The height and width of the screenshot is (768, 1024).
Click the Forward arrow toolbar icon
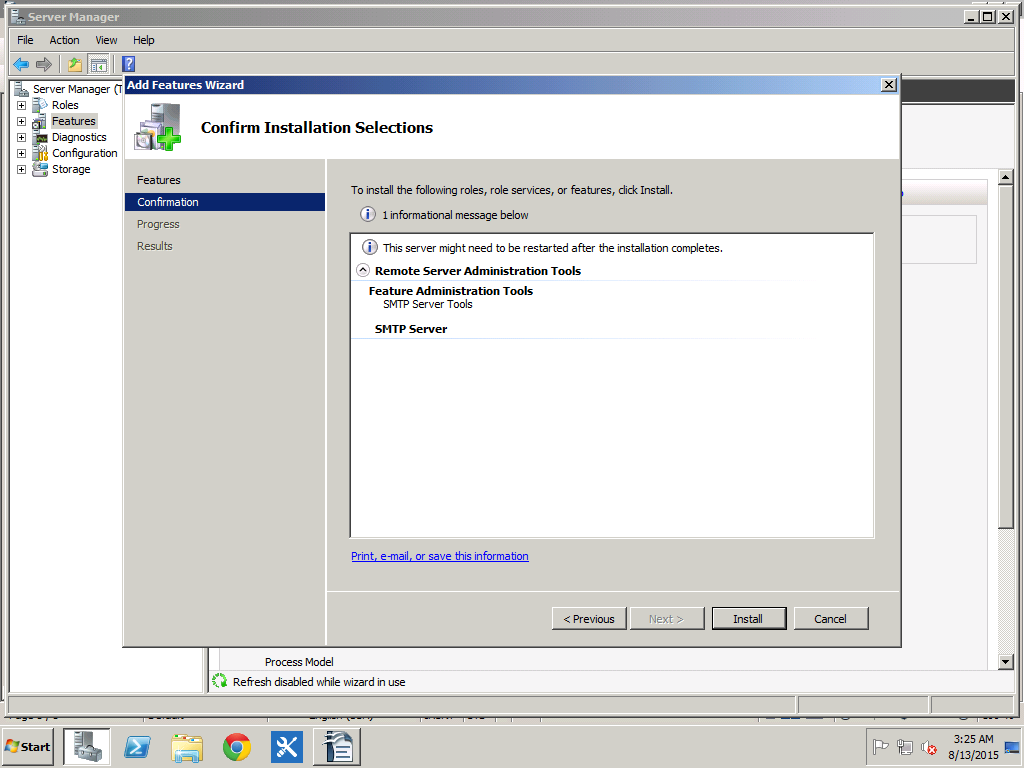click(44, 64)
